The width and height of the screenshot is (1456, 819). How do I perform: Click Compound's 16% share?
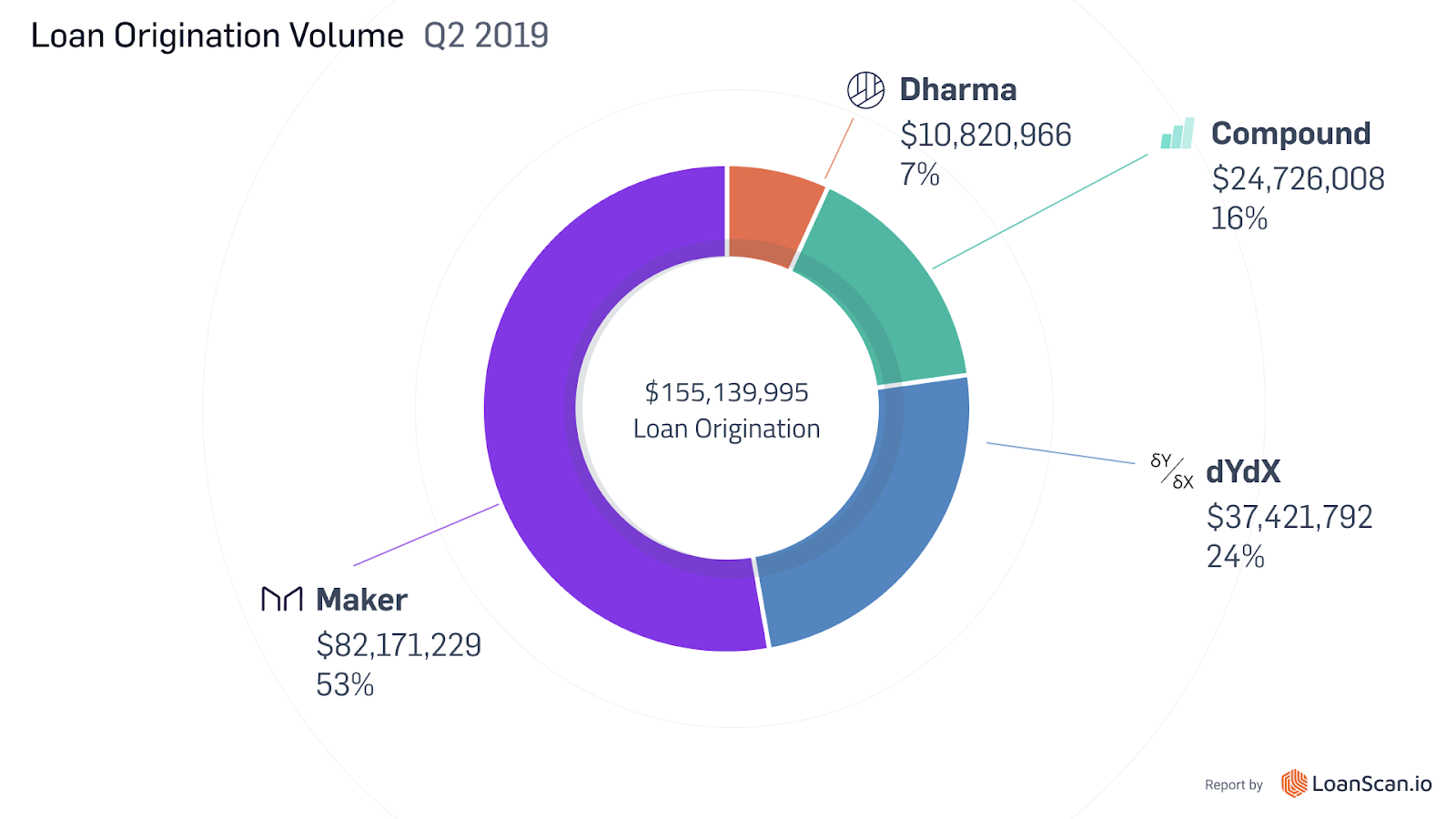[x=1239, y=217]
